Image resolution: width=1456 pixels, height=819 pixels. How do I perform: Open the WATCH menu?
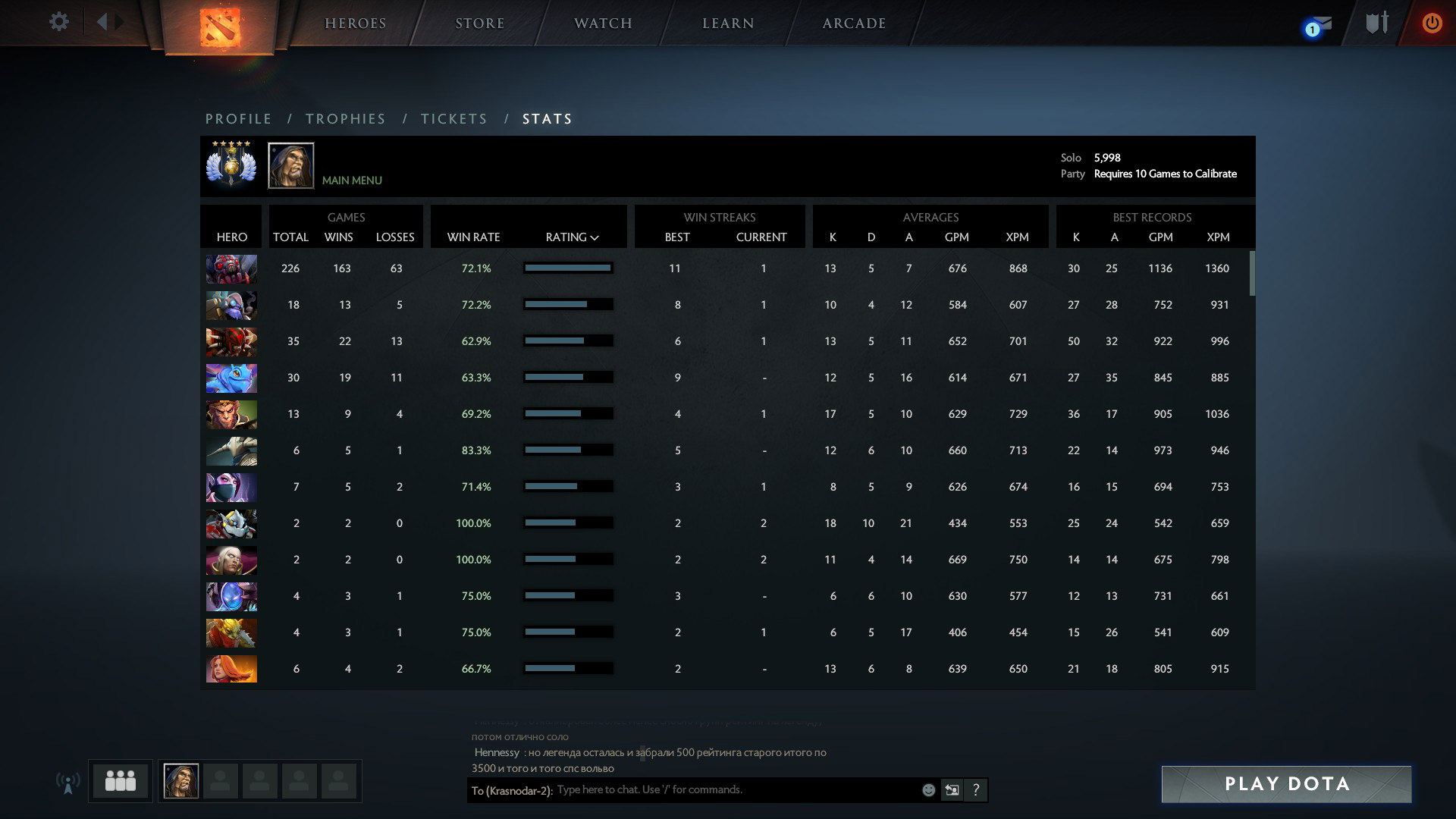[x=603, y=24]
